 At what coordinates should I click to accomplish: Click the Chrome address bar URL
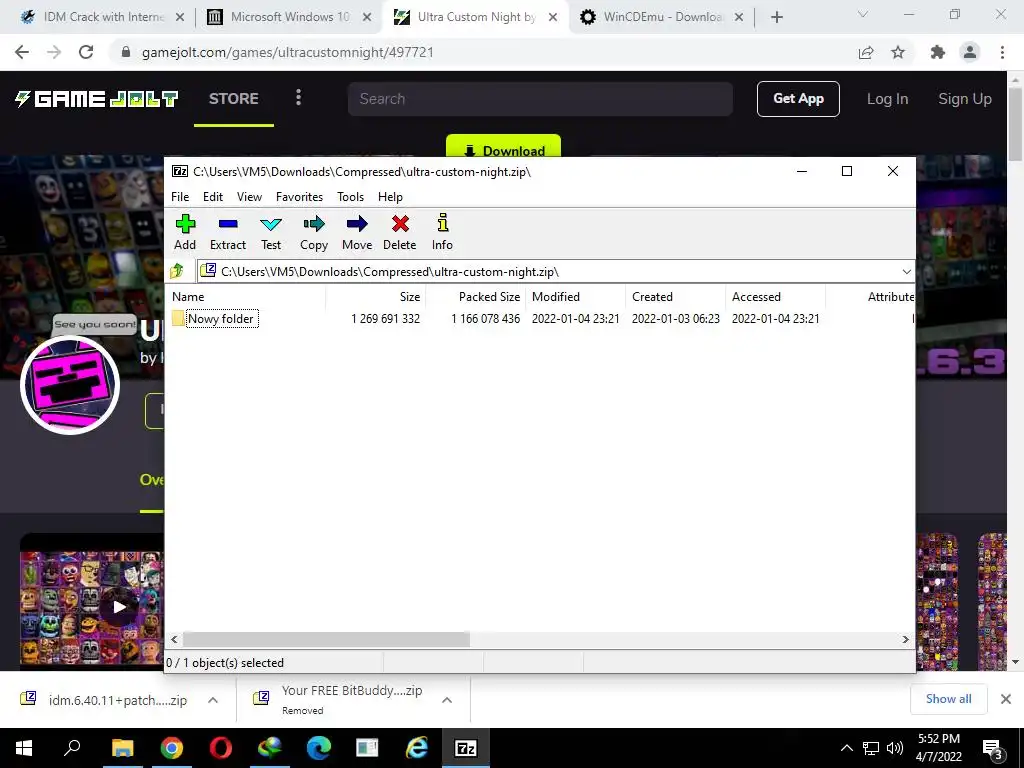(x=288, y=52)
